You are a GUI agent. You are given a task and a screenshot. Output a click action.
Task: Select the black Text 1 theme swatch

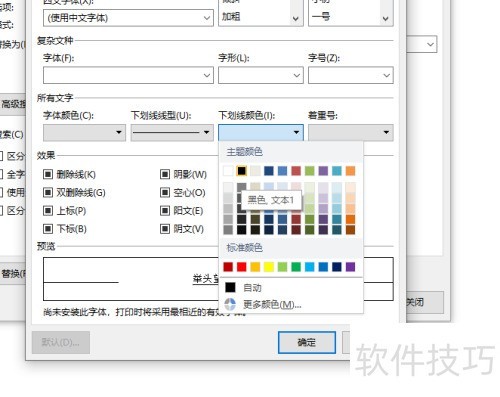(242, 171)
